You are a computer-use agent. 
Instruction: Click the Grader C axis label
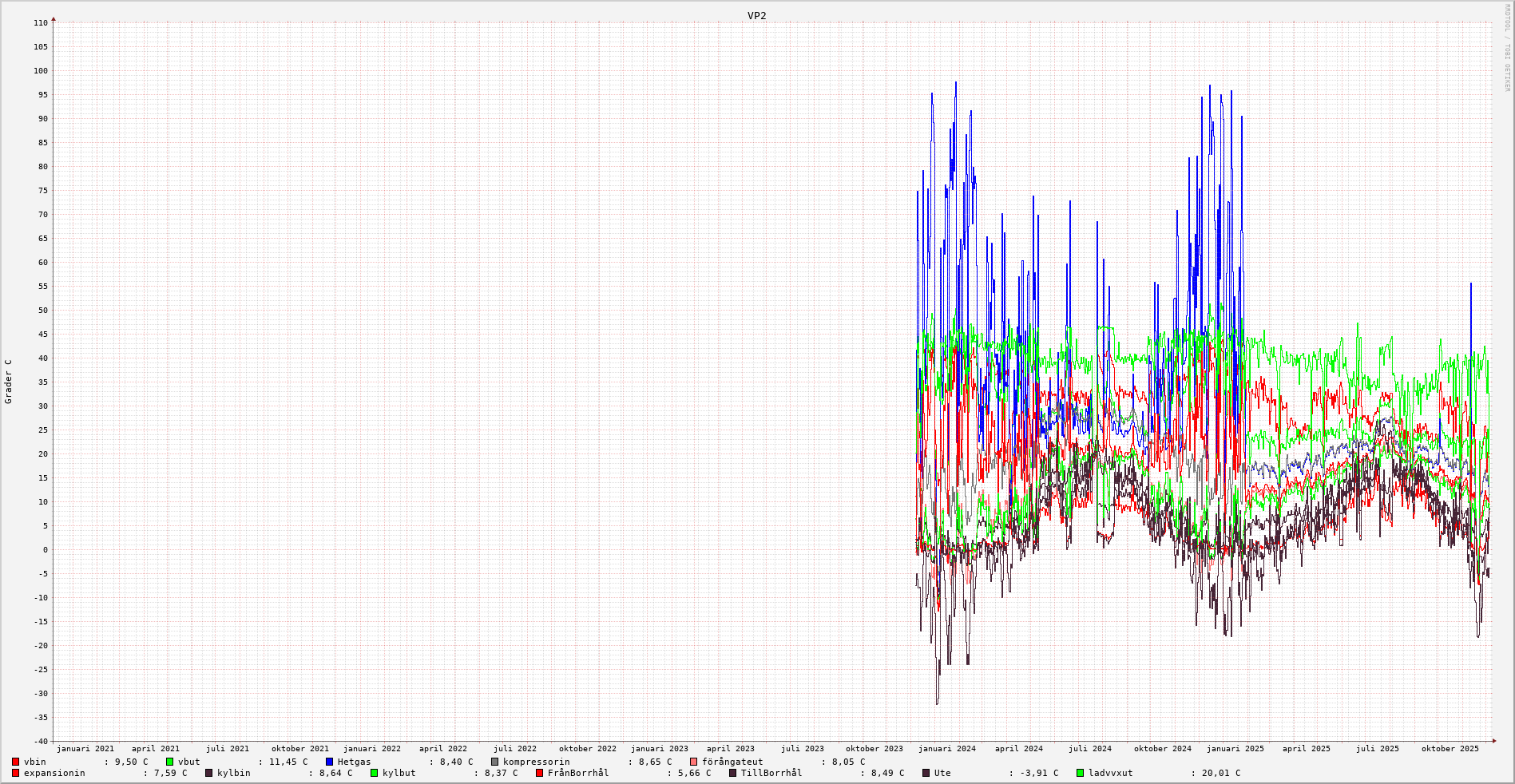point(9,381)
